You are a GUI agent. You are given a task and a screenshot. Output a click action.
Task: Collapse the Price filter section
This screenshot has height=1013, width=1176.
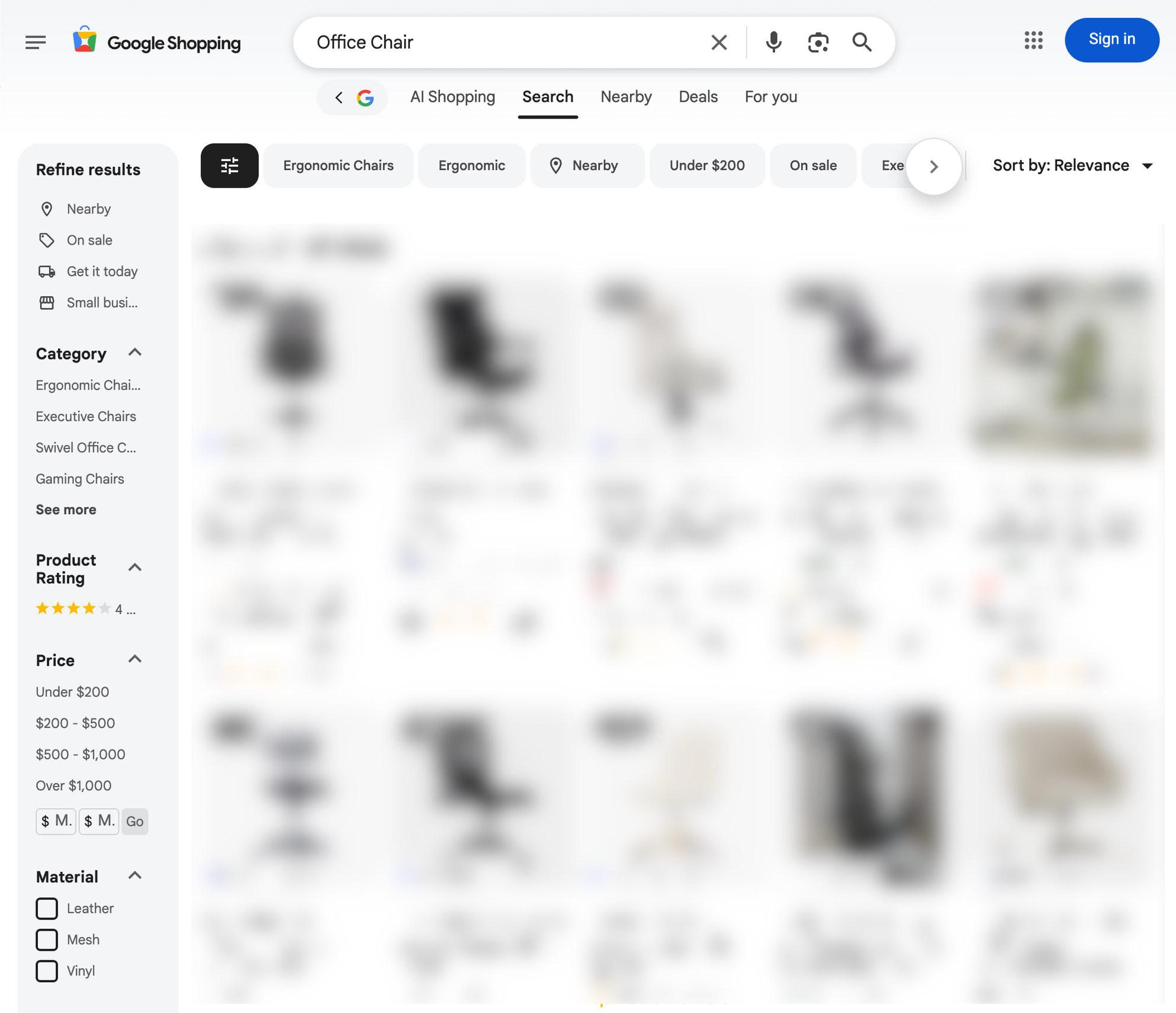[135, 659]
